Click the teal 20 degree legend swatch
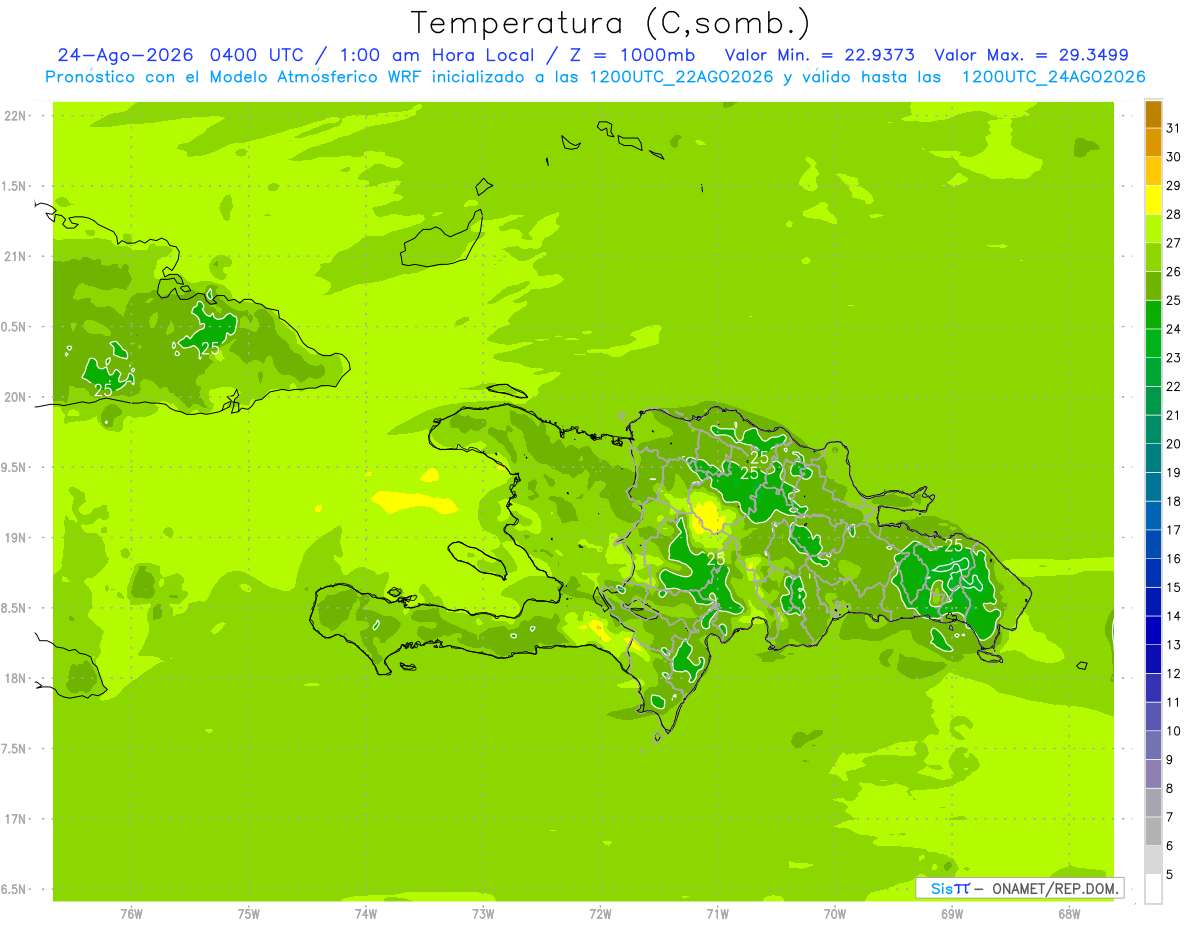This screenshot has width=1200, height=927. pos(1153,430)
